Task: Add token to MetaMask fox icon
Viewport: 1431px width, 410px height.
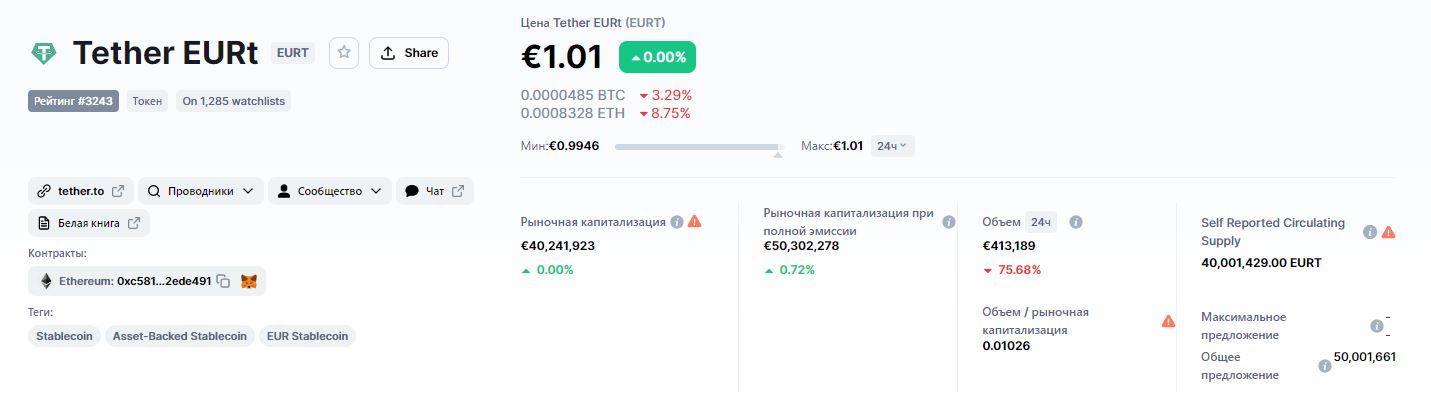Action: (x=249, y=282)
